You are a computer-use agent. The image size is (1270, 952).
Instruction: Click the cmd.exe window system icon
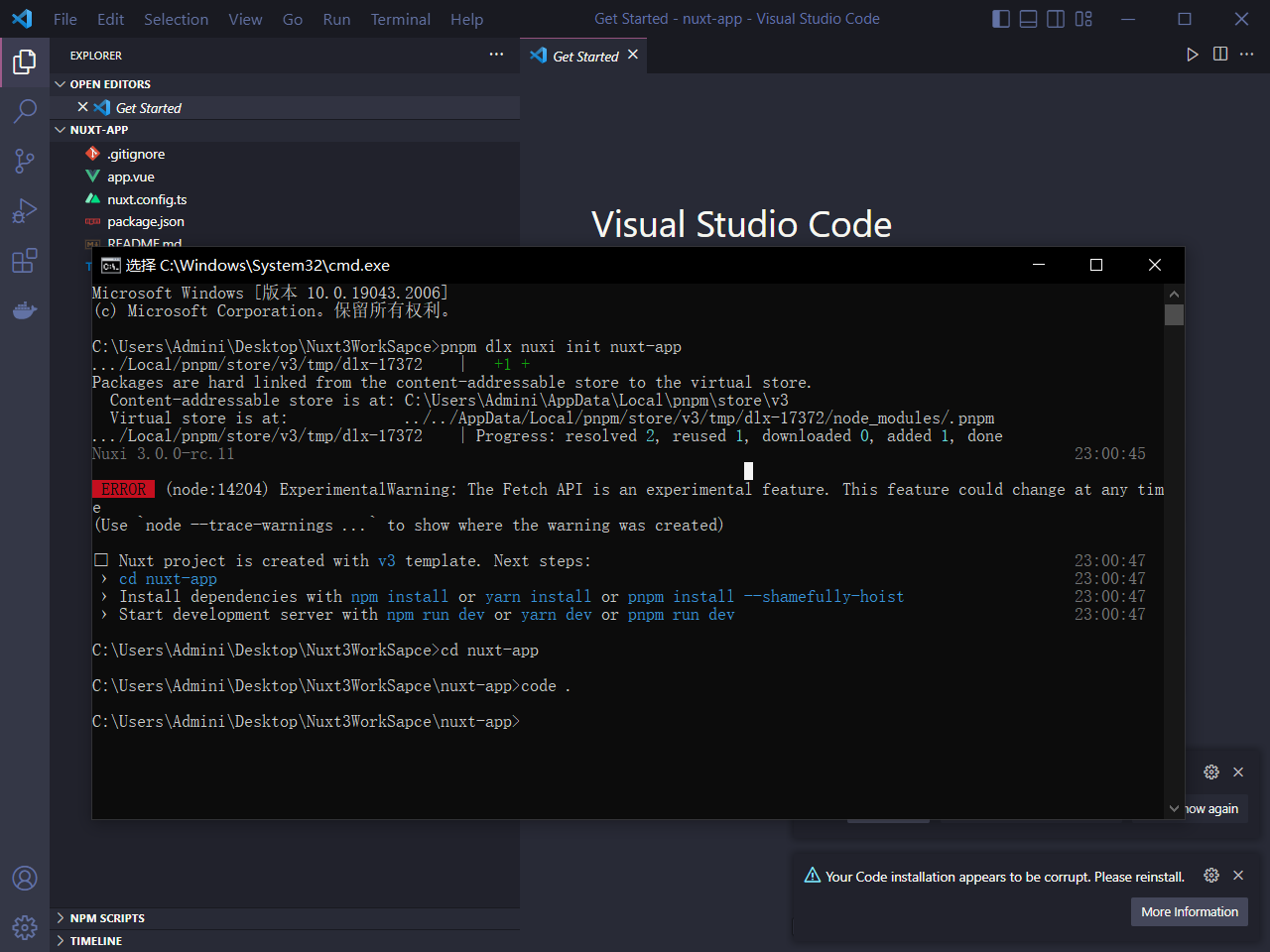pyautogui.click(x=111, y=266)
